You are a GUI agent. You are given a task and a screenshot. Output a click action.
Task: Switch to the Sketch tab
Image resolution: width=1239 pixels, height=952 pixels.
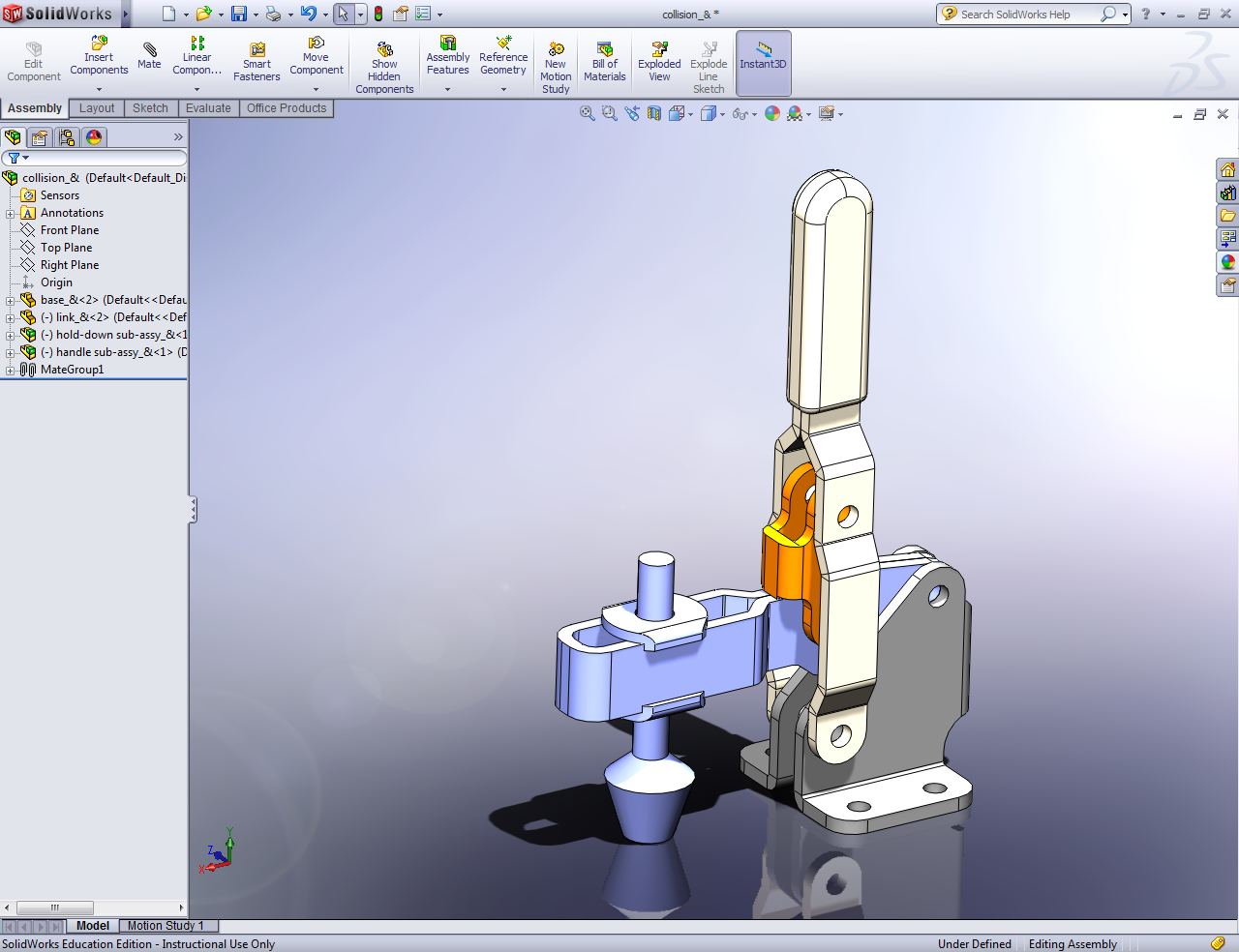point(150,108)
